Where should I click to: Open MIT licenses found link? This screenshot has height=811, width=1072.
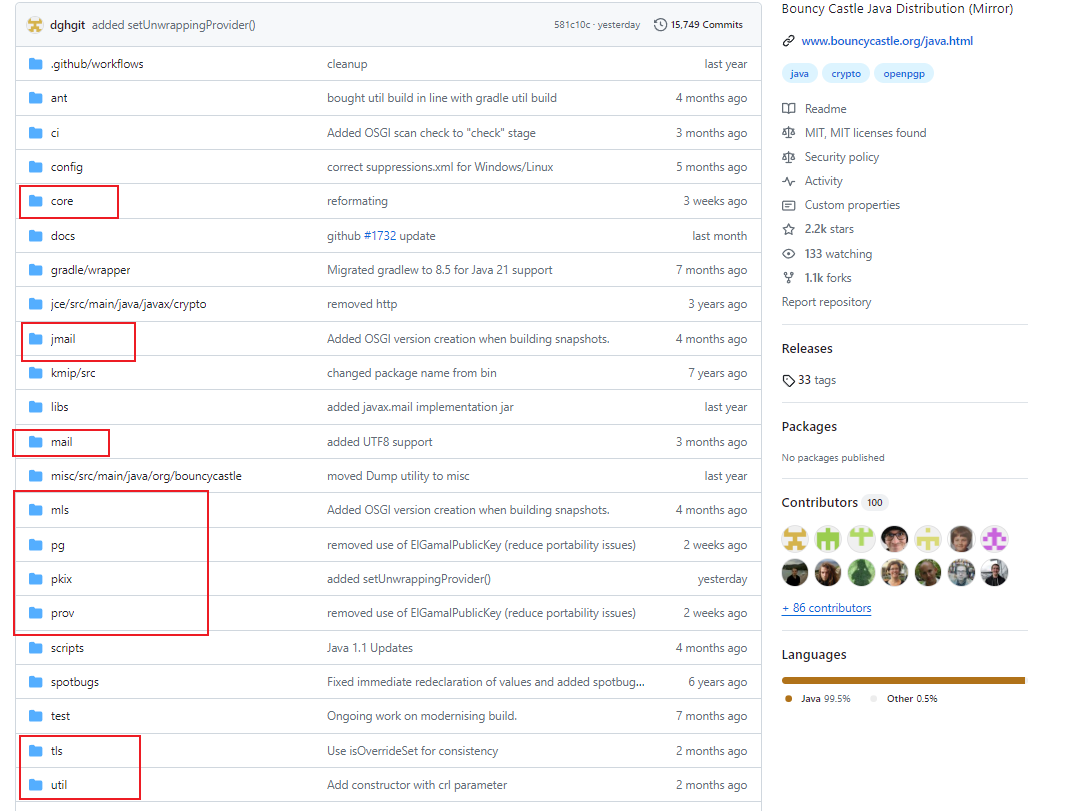tap(866, 133)
